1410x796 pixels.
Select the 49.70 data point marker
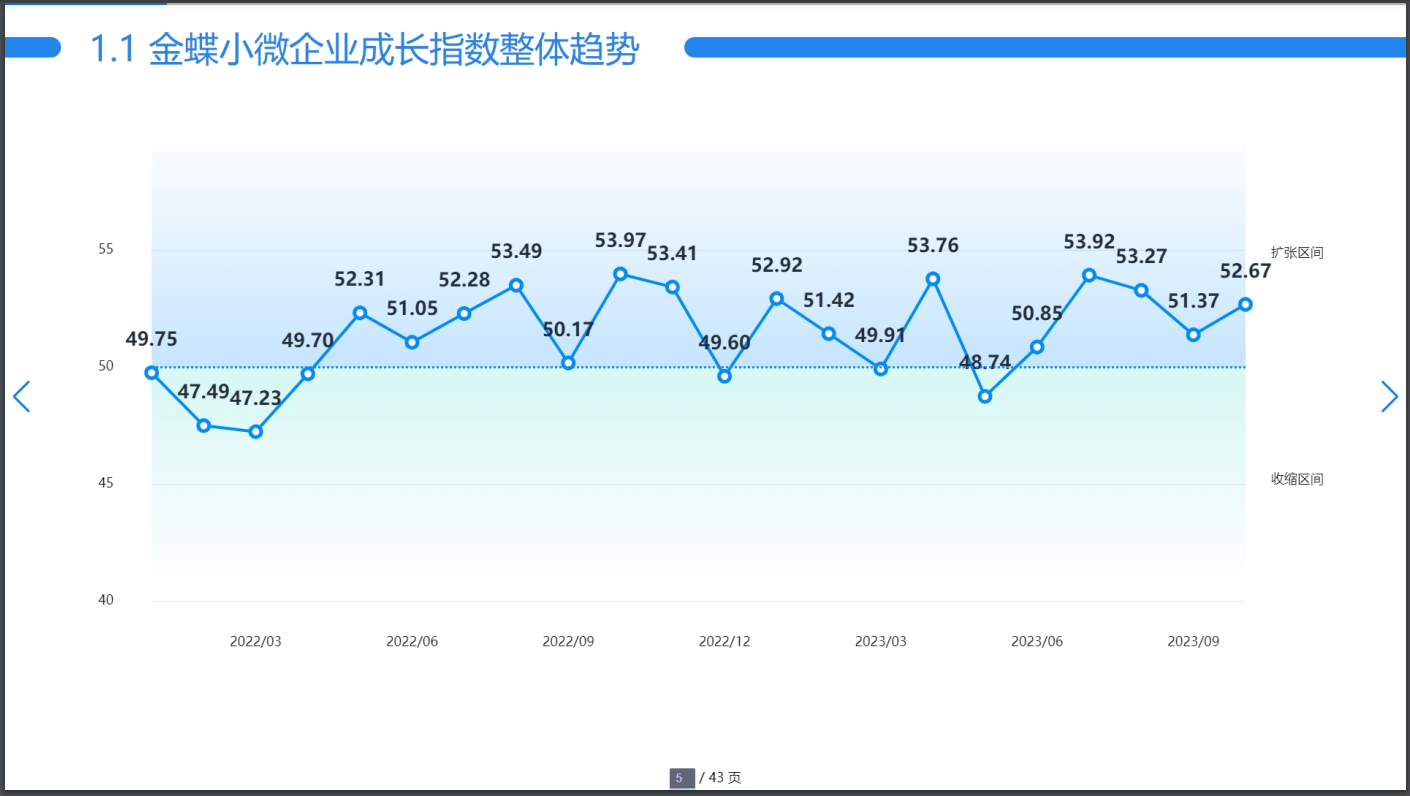(308, 374)
